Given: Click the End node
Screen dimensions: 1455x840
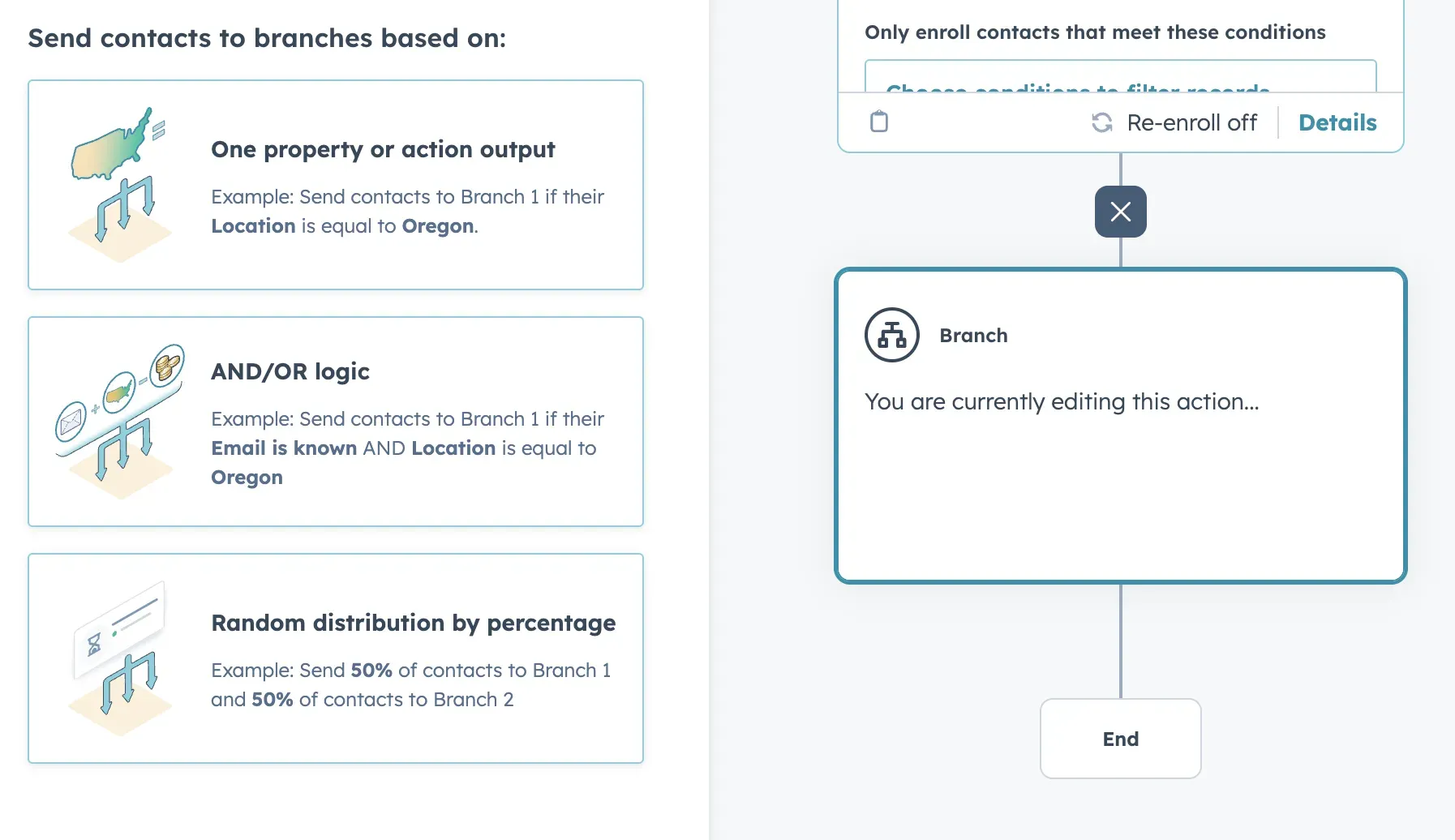Looking at the screenshot, I should pos(1120,738).
